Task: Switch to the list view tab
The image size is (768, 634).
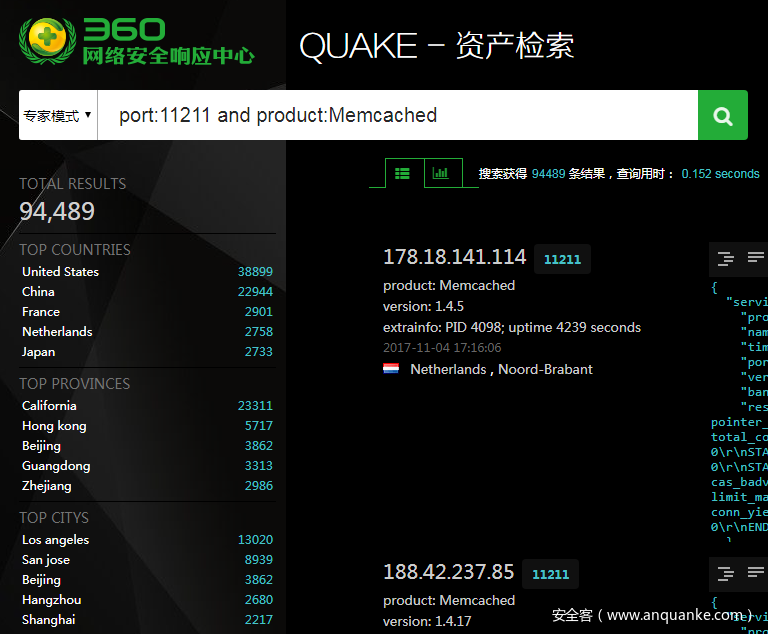Action: (405, 173)
